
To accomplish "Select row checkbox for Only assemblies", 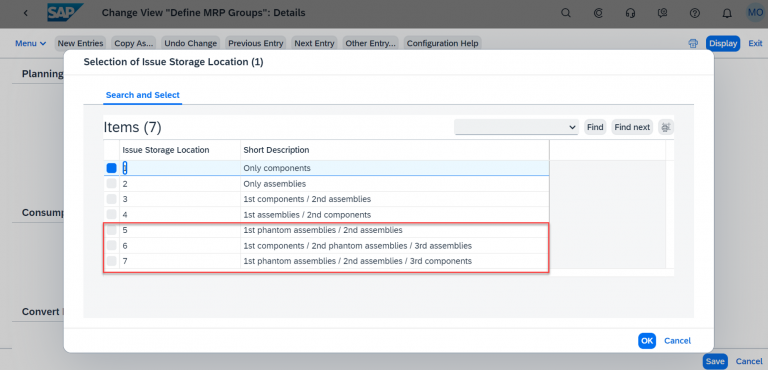I will click(x=112, y=184).
